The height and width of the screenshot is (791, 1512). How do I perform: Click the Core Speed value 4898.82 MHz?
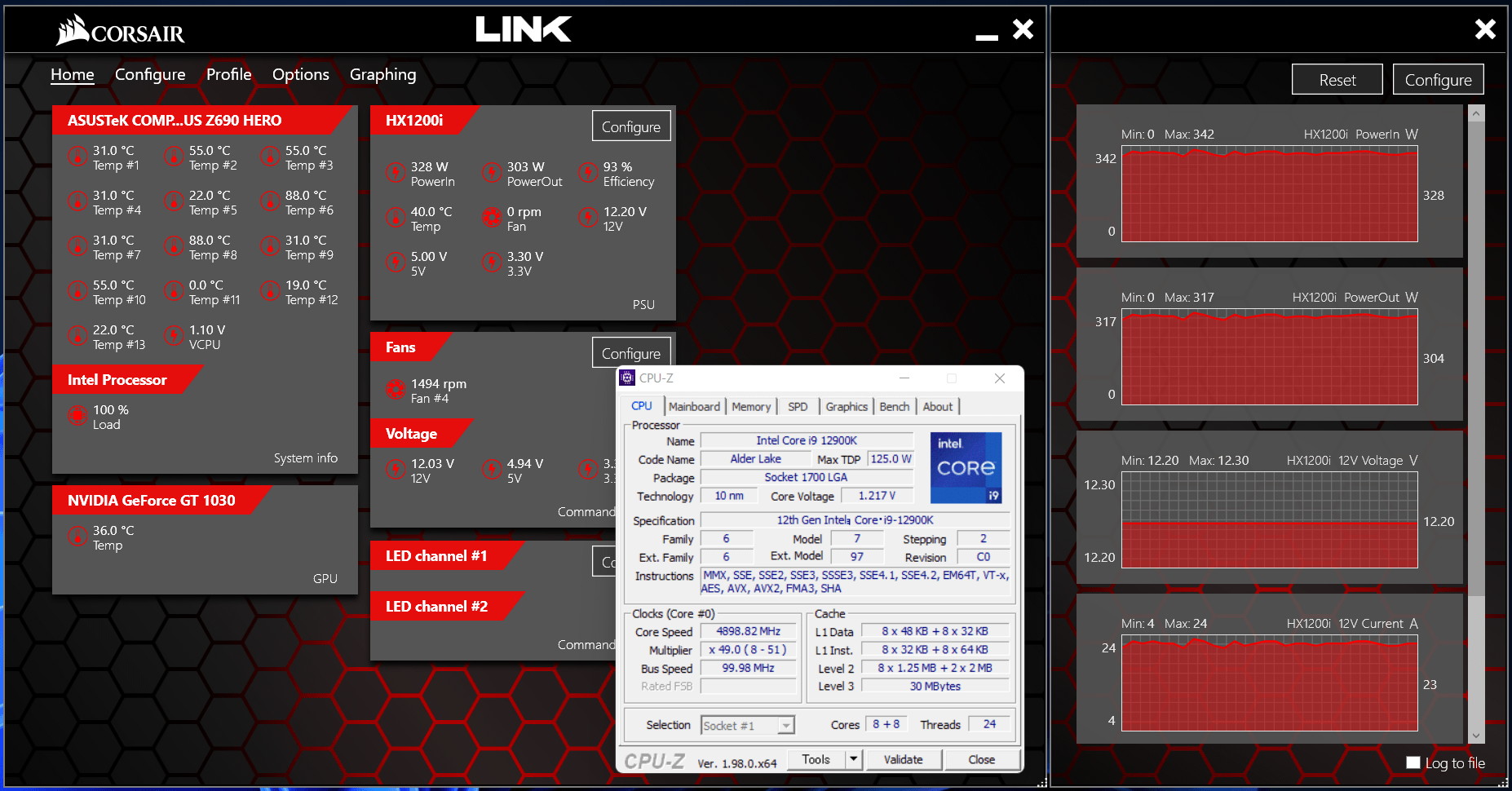[749, 631]
